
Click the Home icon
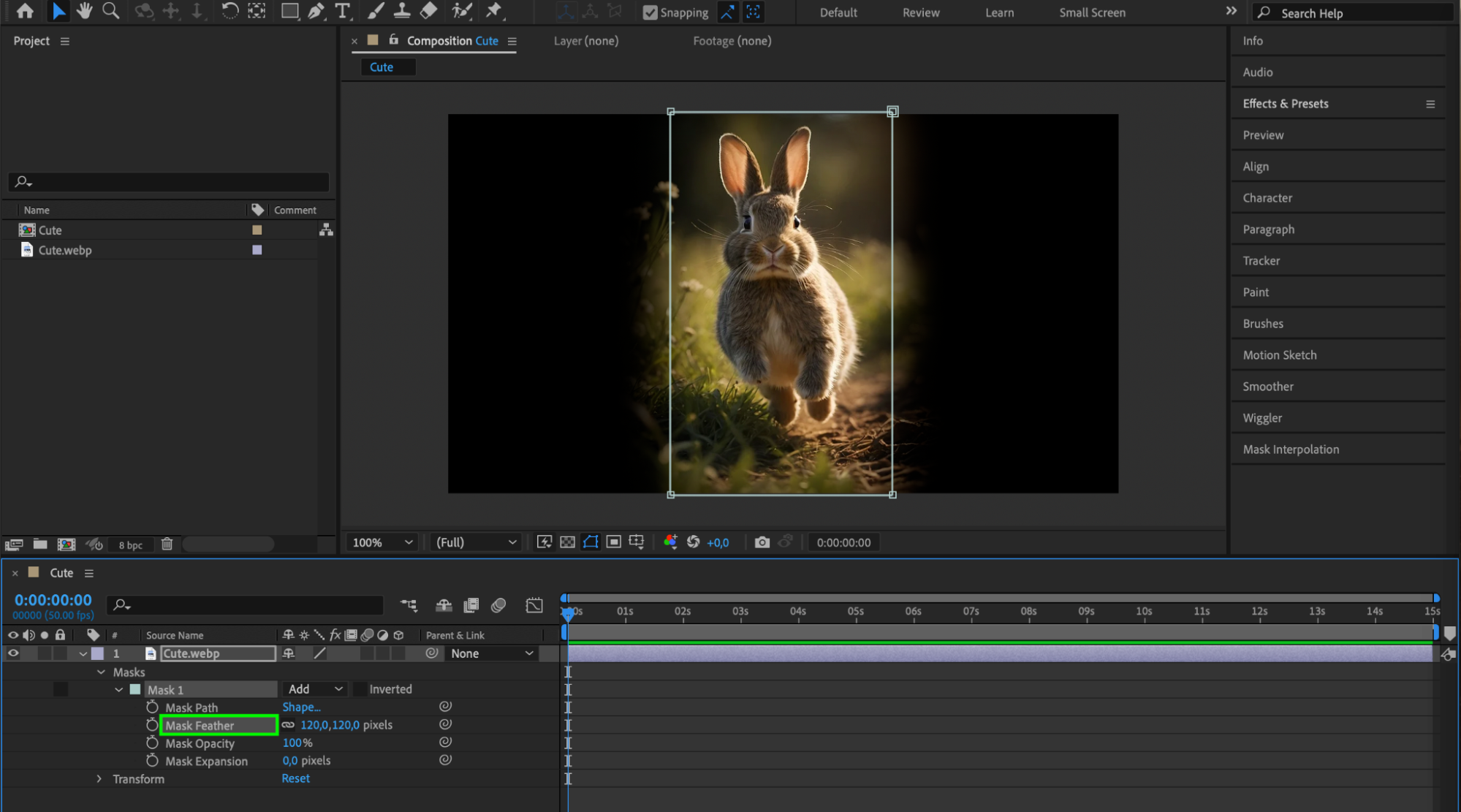click(25, 11)
